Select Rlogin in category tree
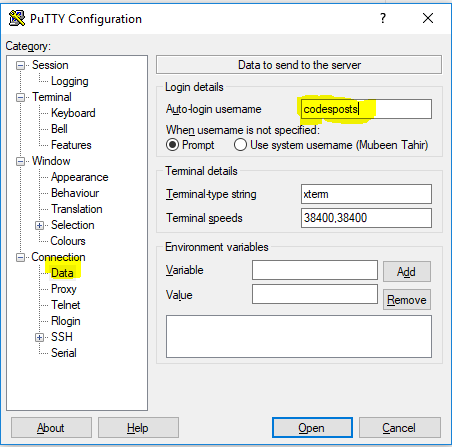 point(66,321)
